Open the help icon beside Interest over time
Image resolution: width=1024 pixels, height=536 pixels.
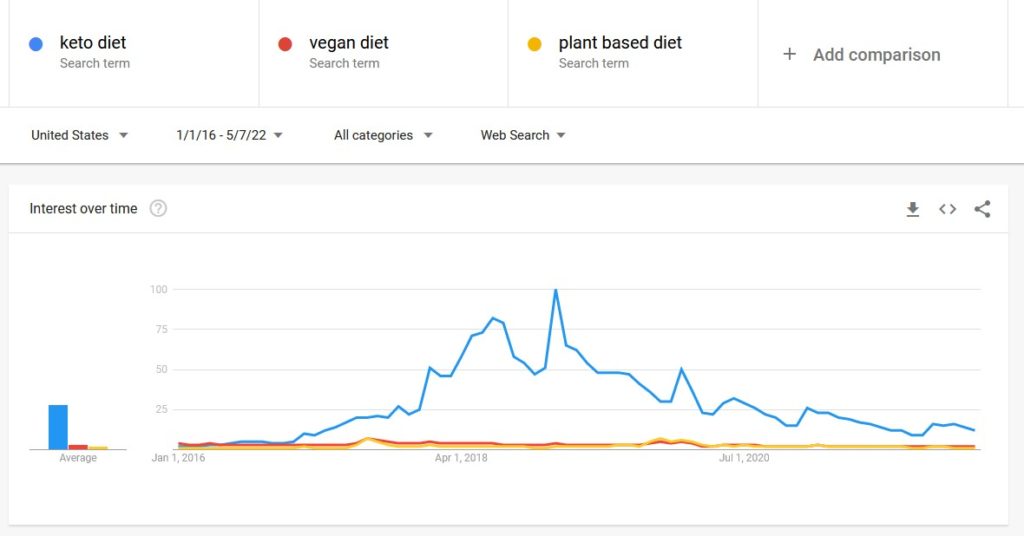(x=158, y=208)
